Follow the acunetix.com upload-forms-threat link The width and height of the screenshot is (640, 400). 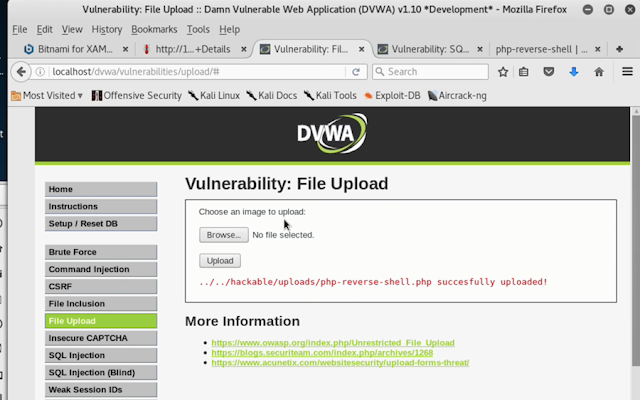340,362
